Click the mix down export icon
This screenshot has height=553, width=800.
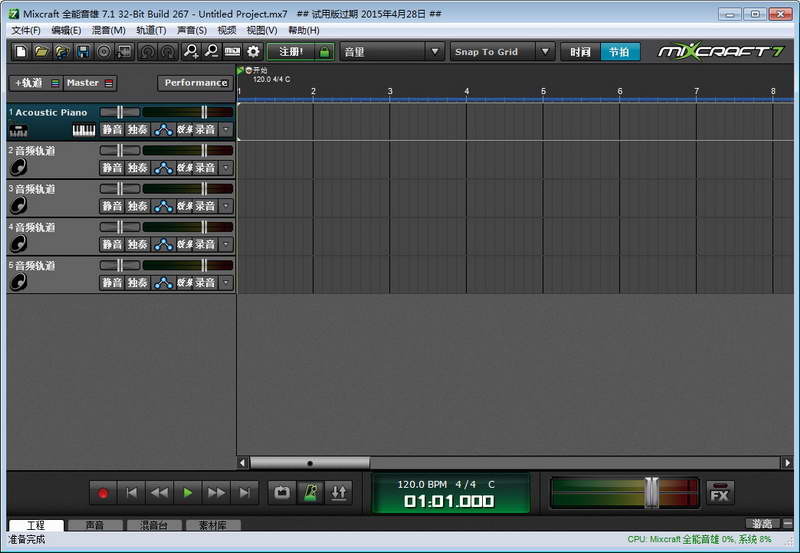click(x=124, y=52)
